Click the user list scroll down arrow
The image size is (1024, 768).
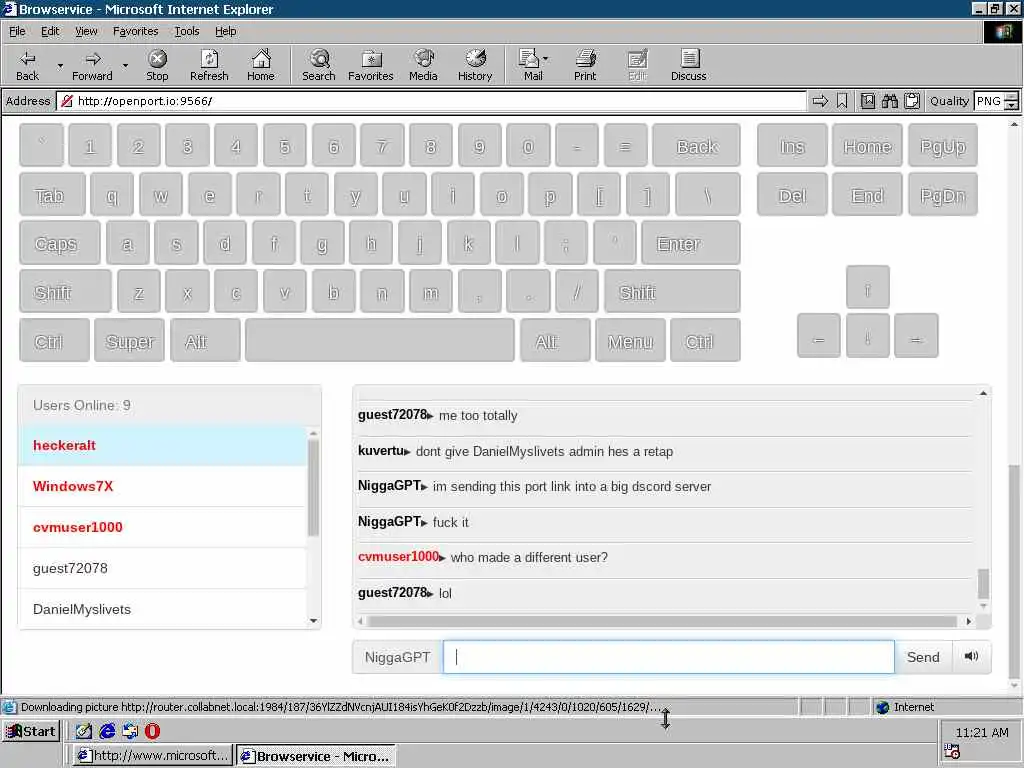[313, 621]
